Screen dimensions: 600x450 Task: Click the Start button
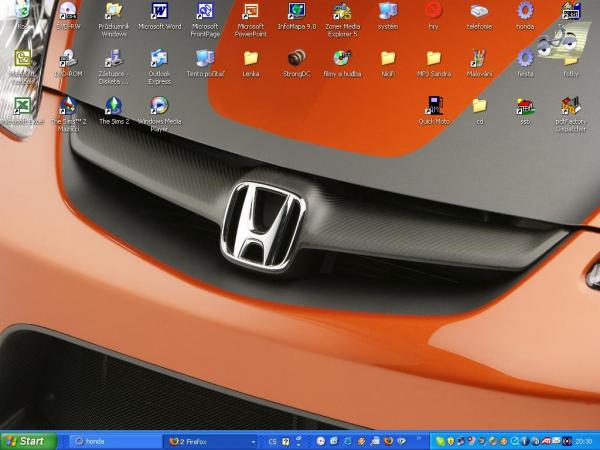28,441
